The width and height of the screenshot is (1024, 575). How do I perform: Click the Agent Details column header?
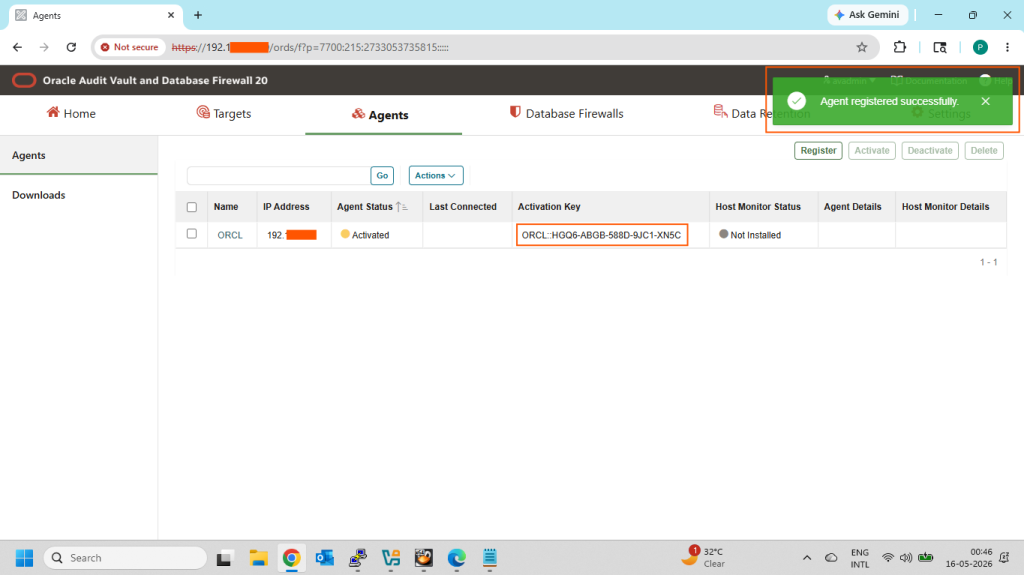[852, 207]
